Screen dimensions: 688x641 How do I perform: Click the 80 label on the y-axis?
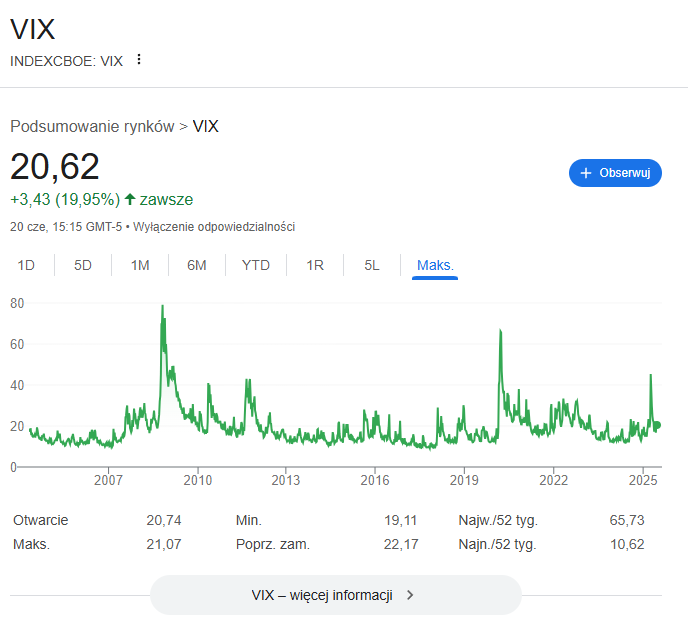tap(17, 303)
